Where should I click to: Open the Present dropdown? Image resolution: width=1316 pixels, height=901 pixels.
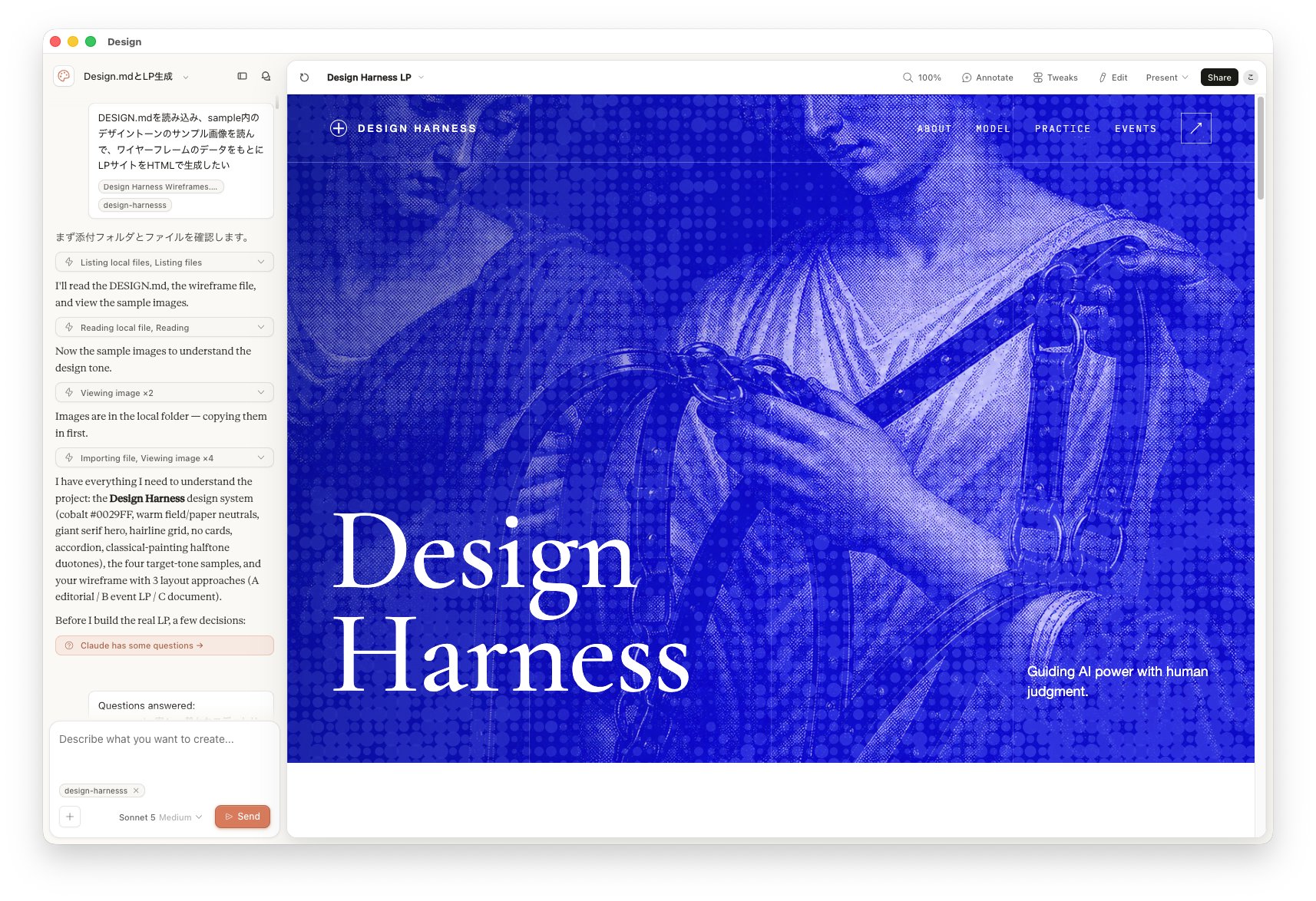[1167, 78]
